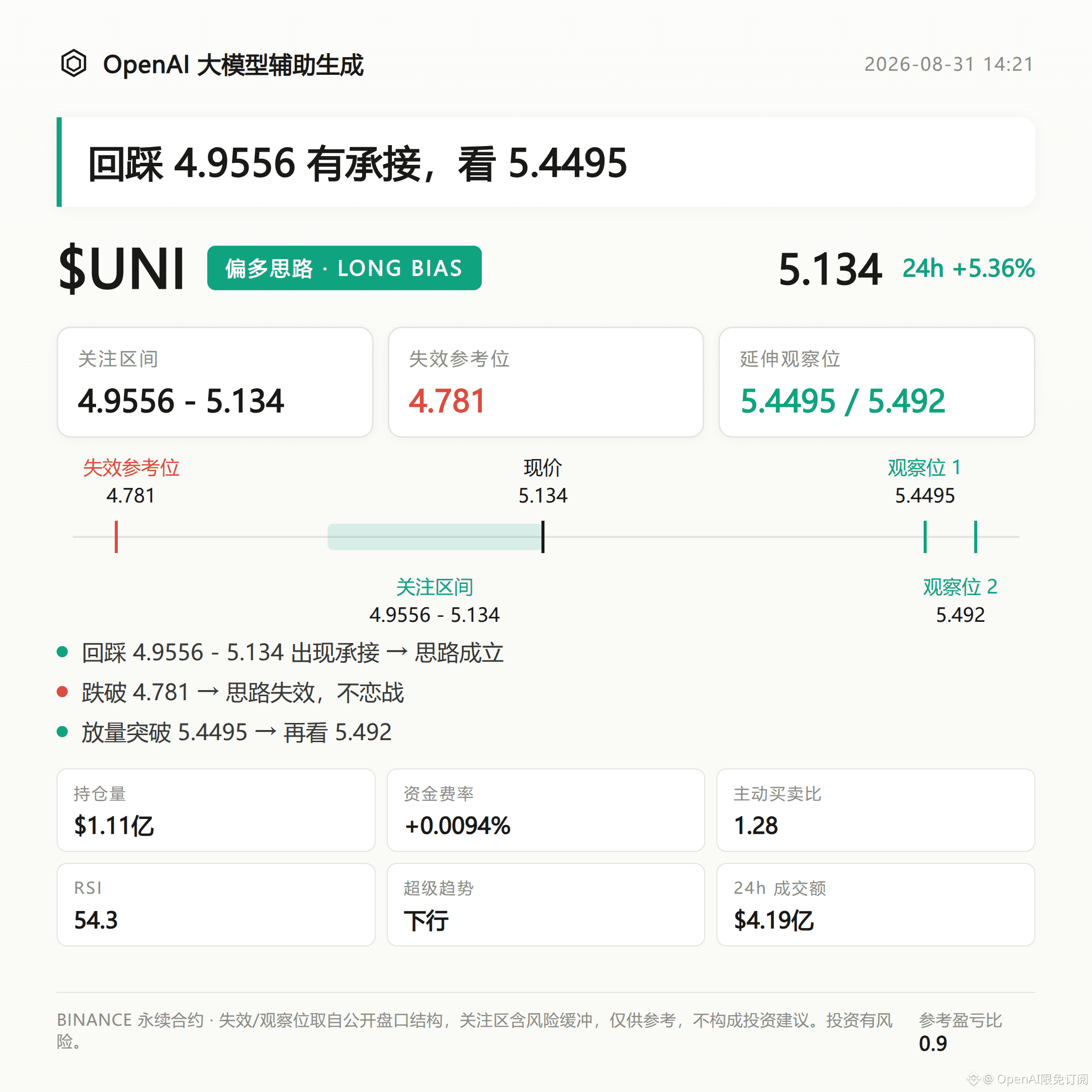Click the 参考盈亏比 value "0.9"
Image resolution: width=1092 pixels, height=1092 pixels.
pyautogui.click(x=933, y=1043)
